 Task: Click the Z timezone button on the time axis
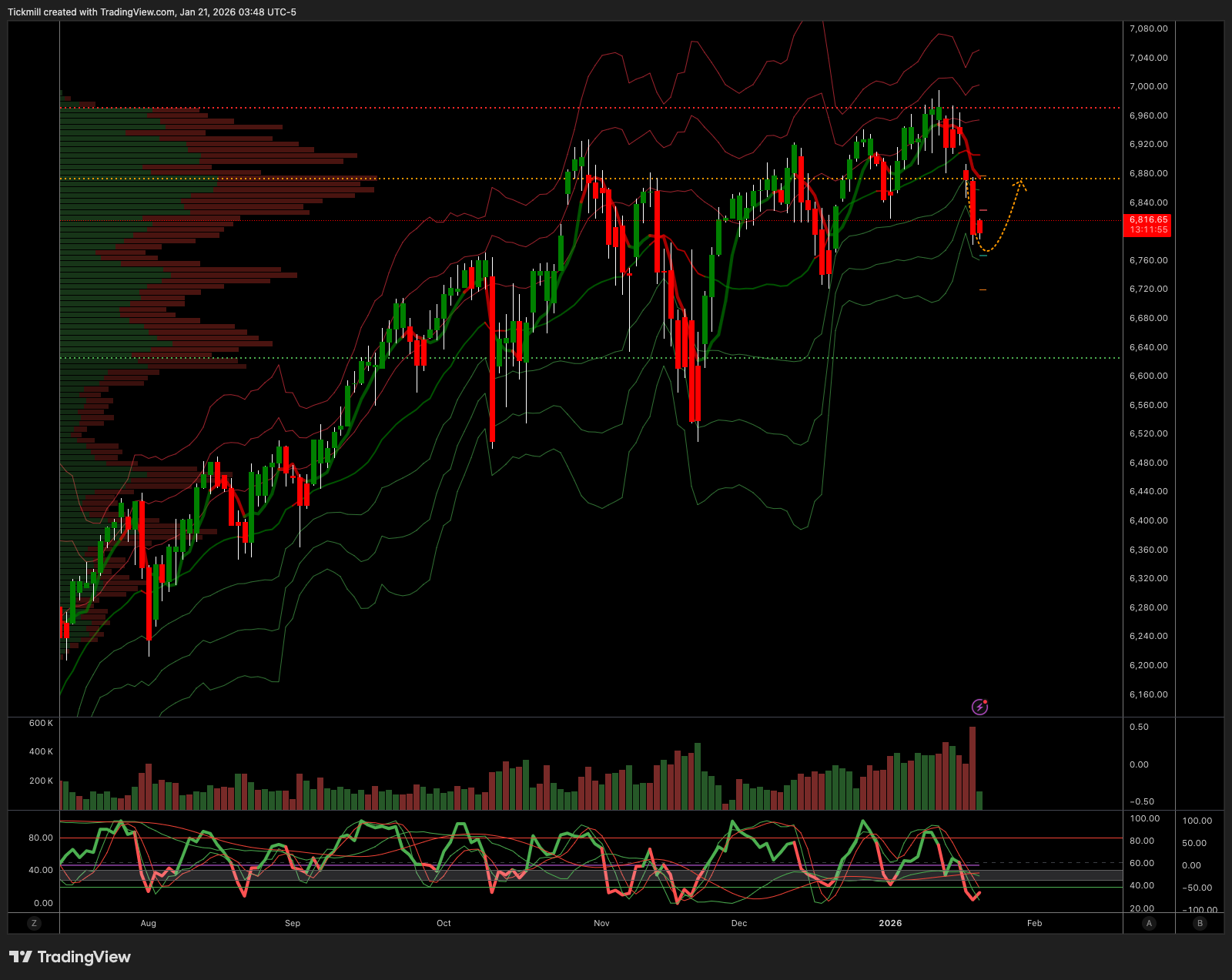34,923
